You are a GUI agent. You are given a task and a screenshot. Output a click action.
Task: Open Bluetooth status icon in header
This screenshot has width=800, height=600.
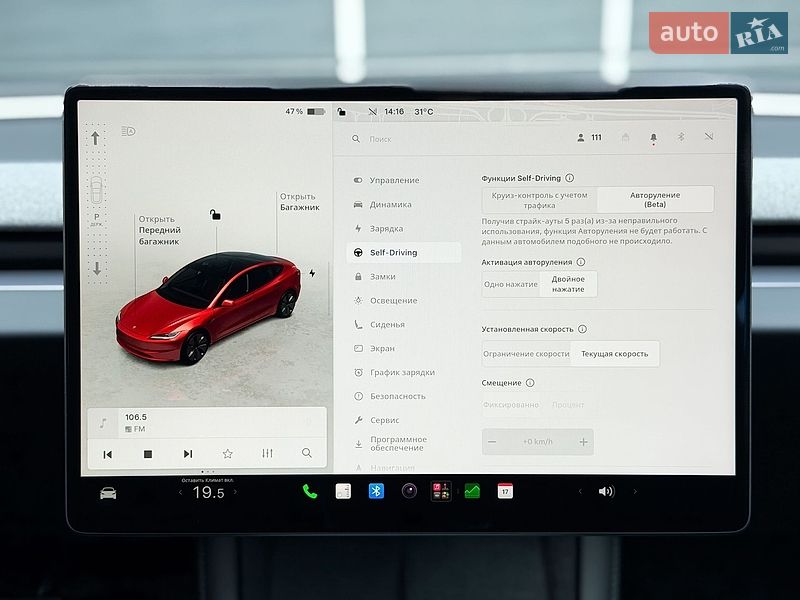point(681,137)
